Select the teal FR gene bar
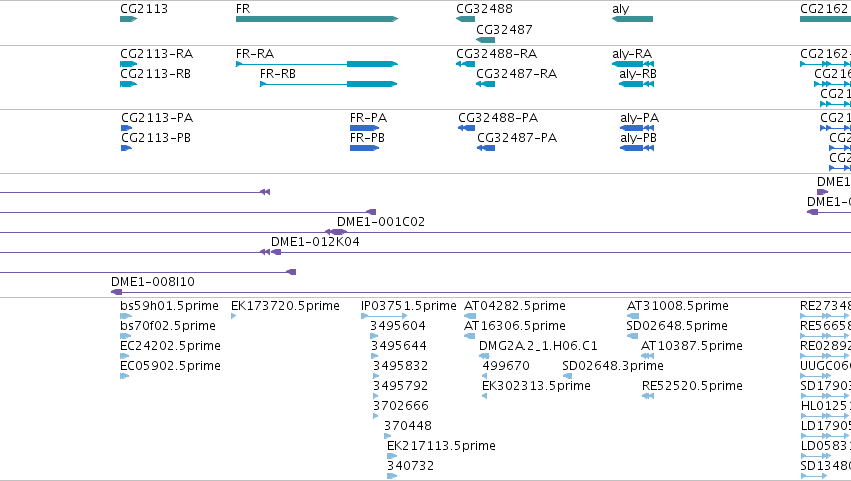 (317, 19)
